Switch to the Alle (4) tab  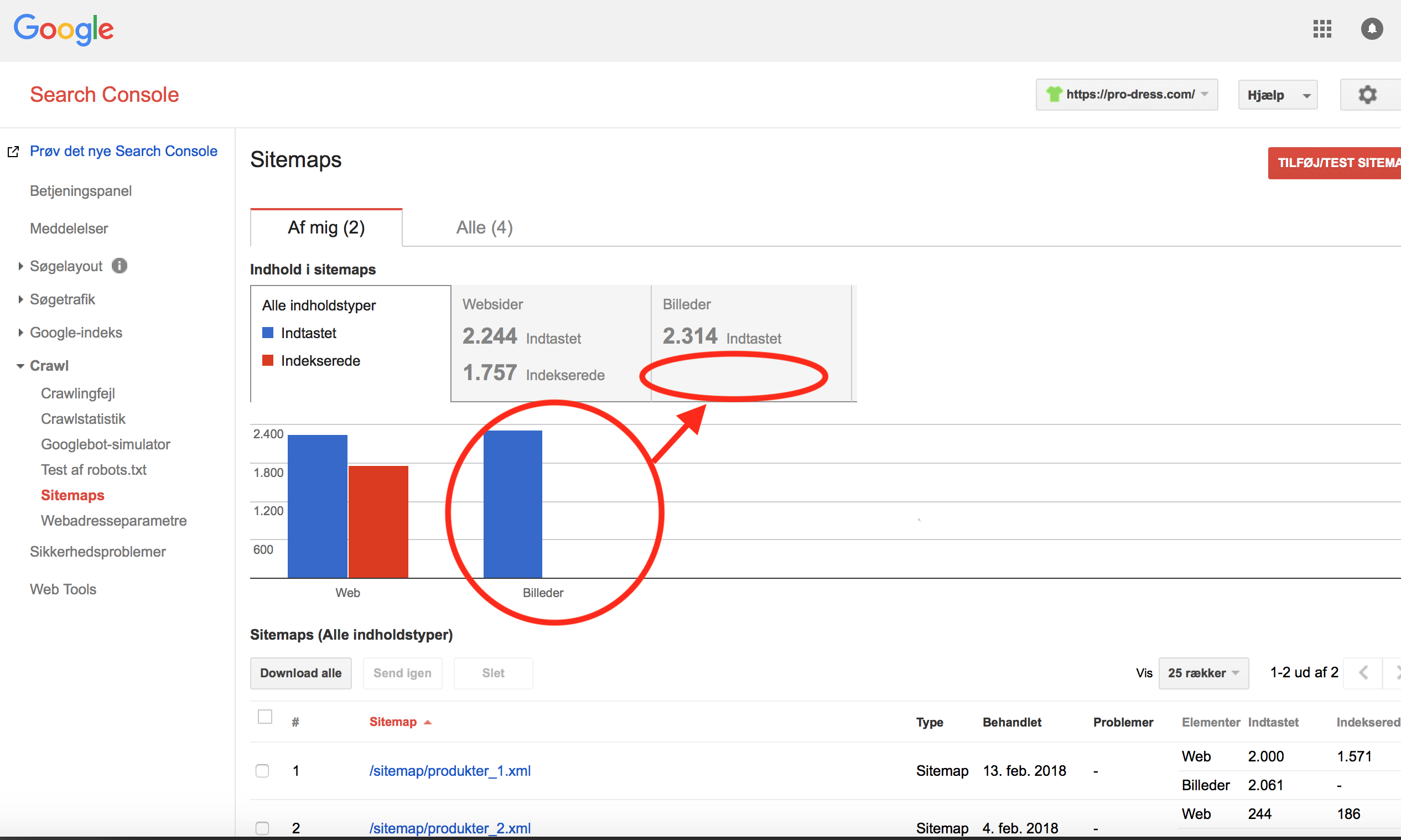(484, 227)
